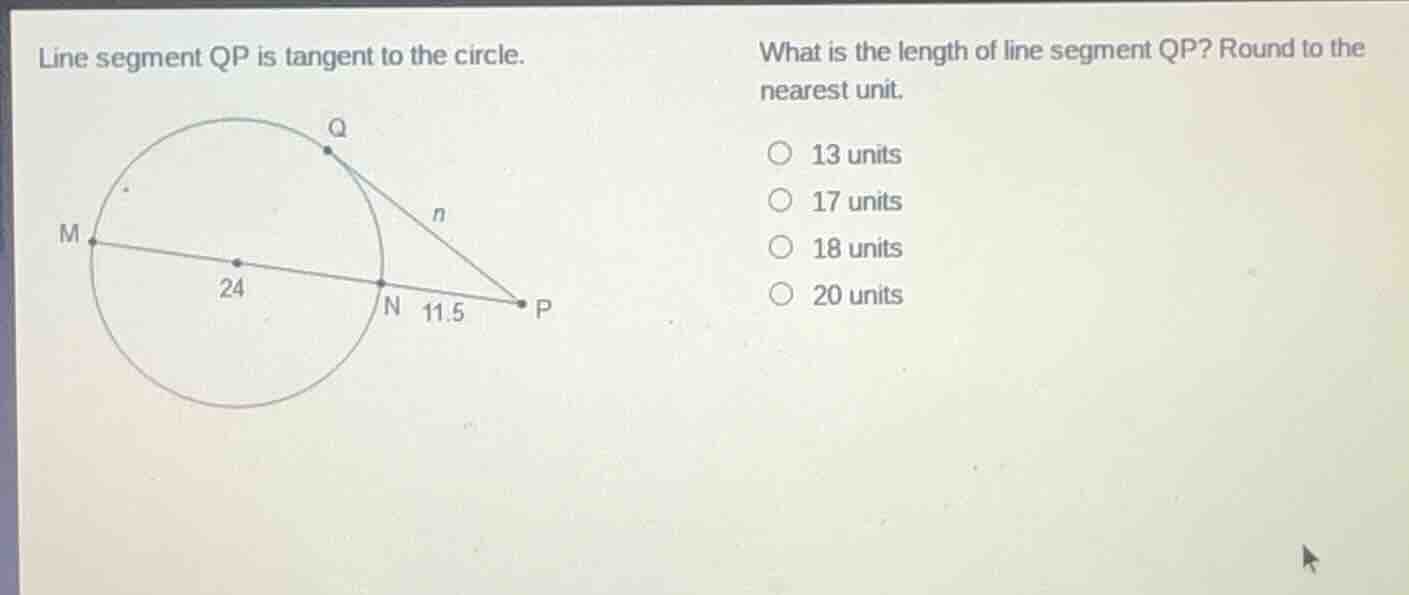Click the mouse cursor location
Image resolution: width=1409 pixels, height=595 pixels.
(1311, 558)
